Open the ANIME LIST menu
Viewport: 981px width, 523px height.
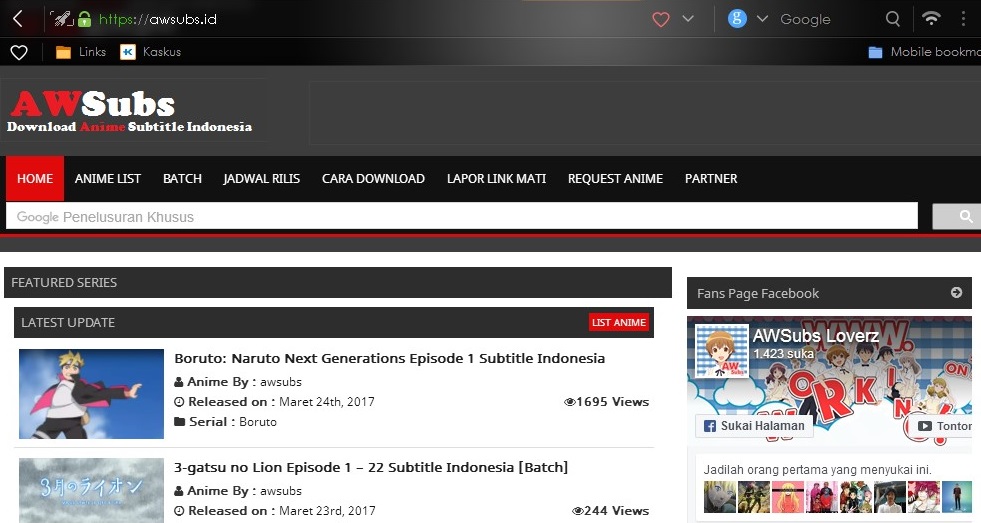pos(108,179)
